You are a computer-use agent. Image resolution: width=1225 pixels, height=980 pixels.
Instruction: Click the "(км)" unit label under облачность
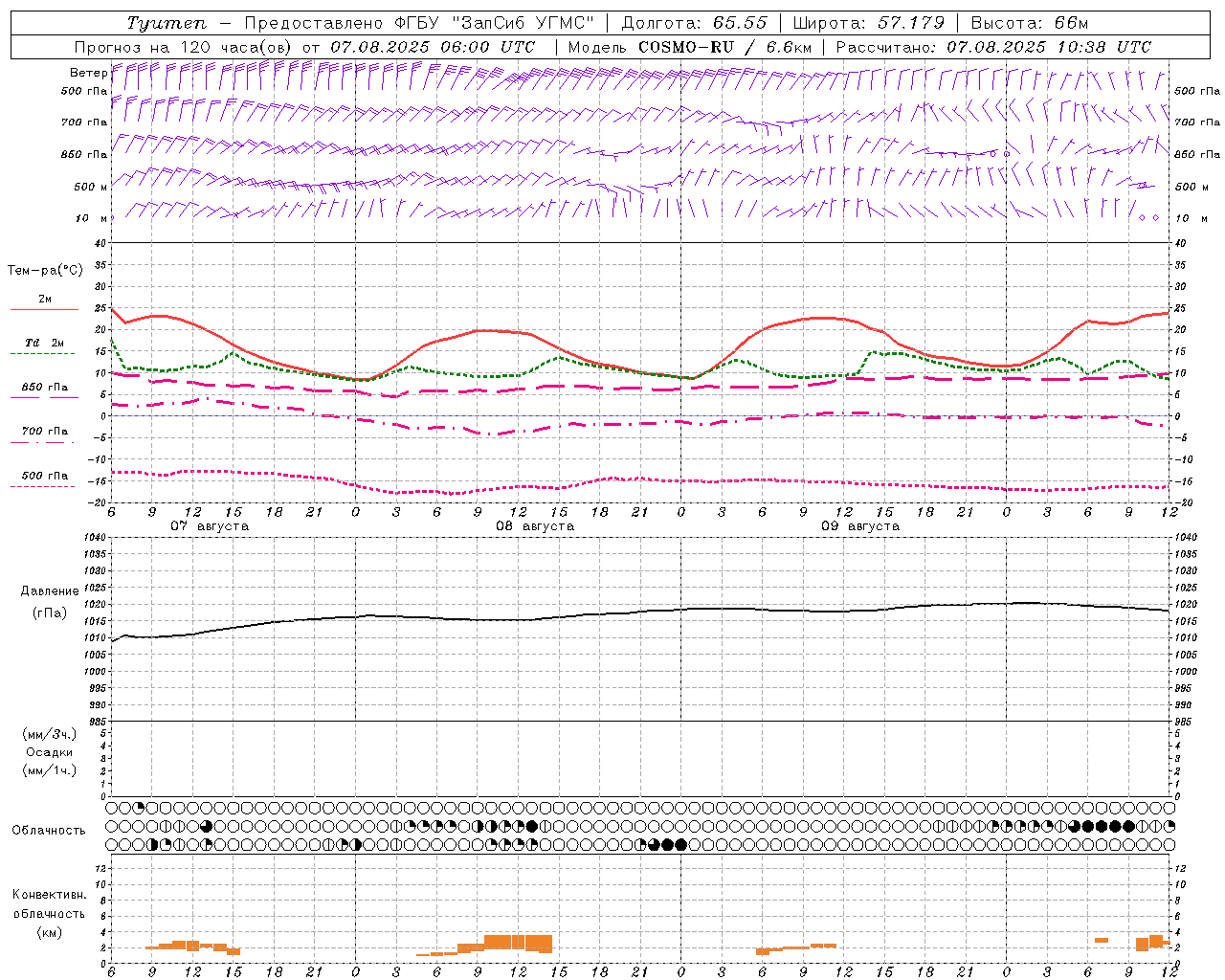click(50, 932)
